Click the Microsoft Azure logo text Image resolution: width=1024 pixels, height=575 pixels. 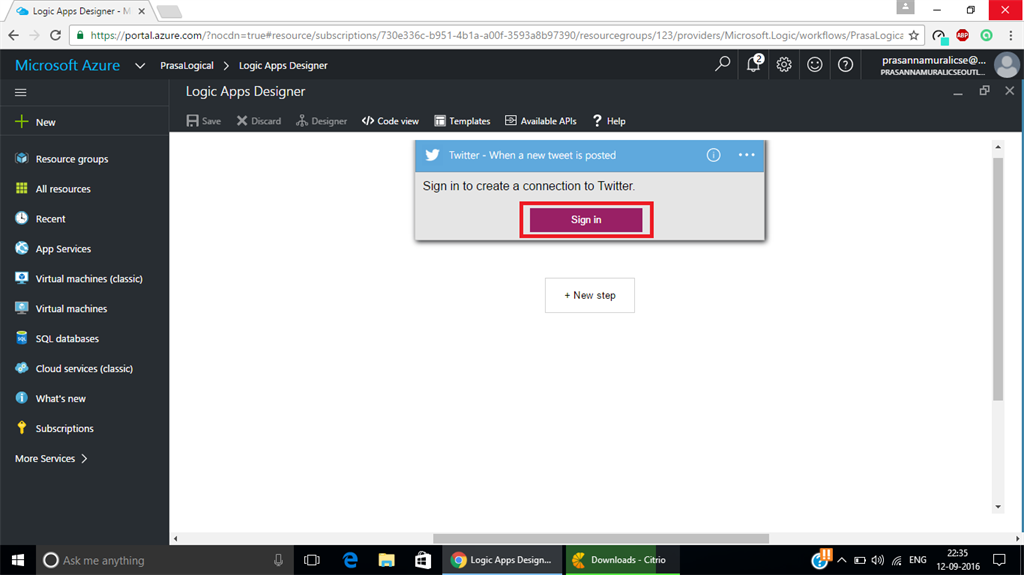click(67, 65)
